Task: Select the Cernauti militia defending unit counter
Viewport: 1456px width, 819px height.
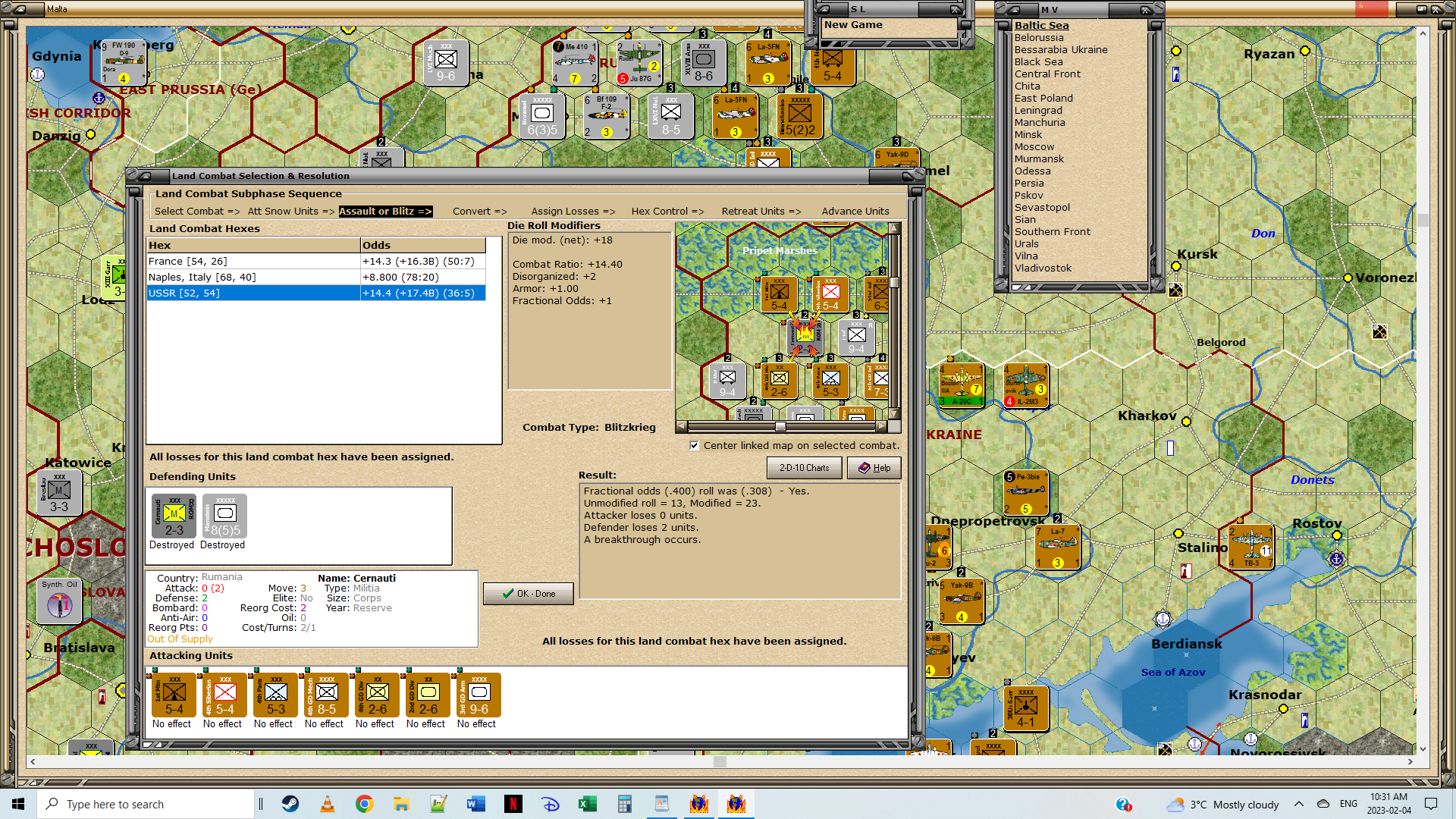Action: (174, 516)
